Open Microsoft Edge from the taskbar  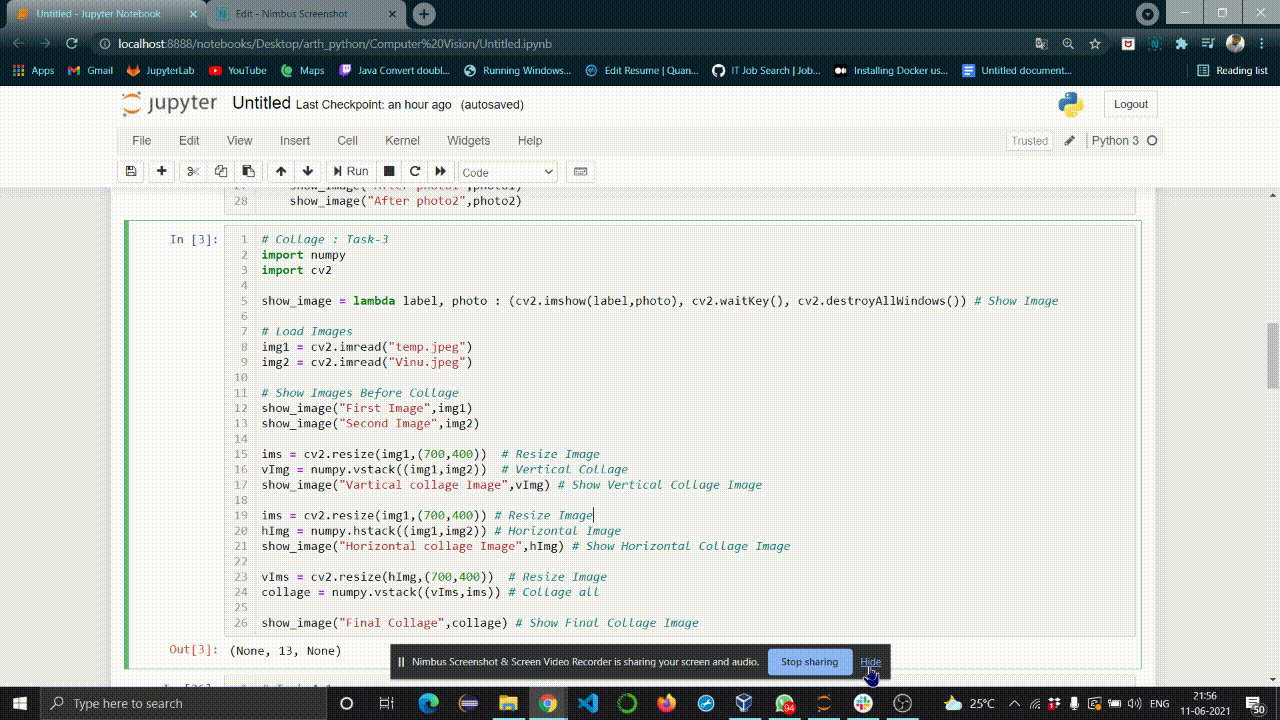point(429,703)
